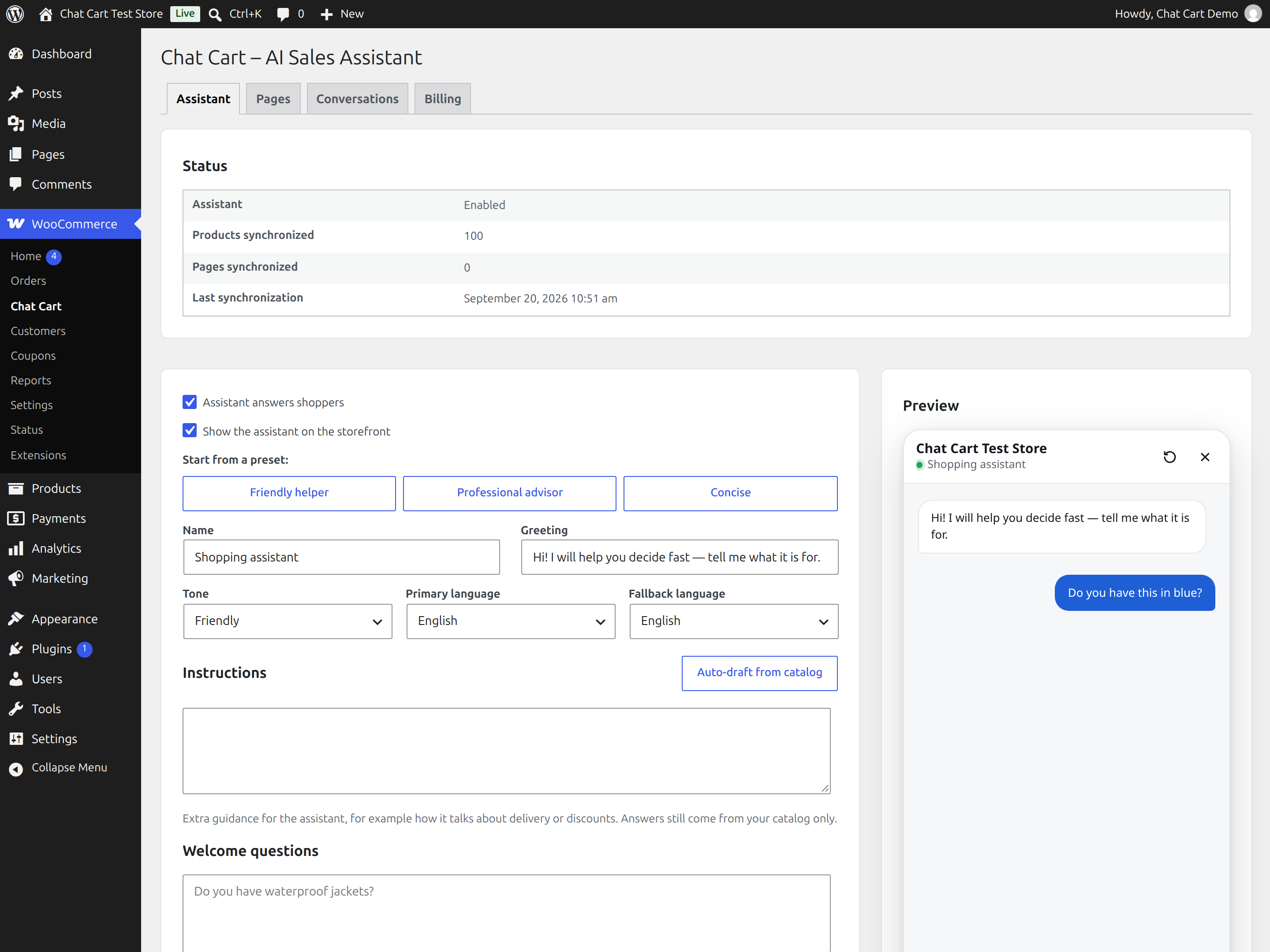Open the Pages tab of Chat Cart

[x=273, y=99]
